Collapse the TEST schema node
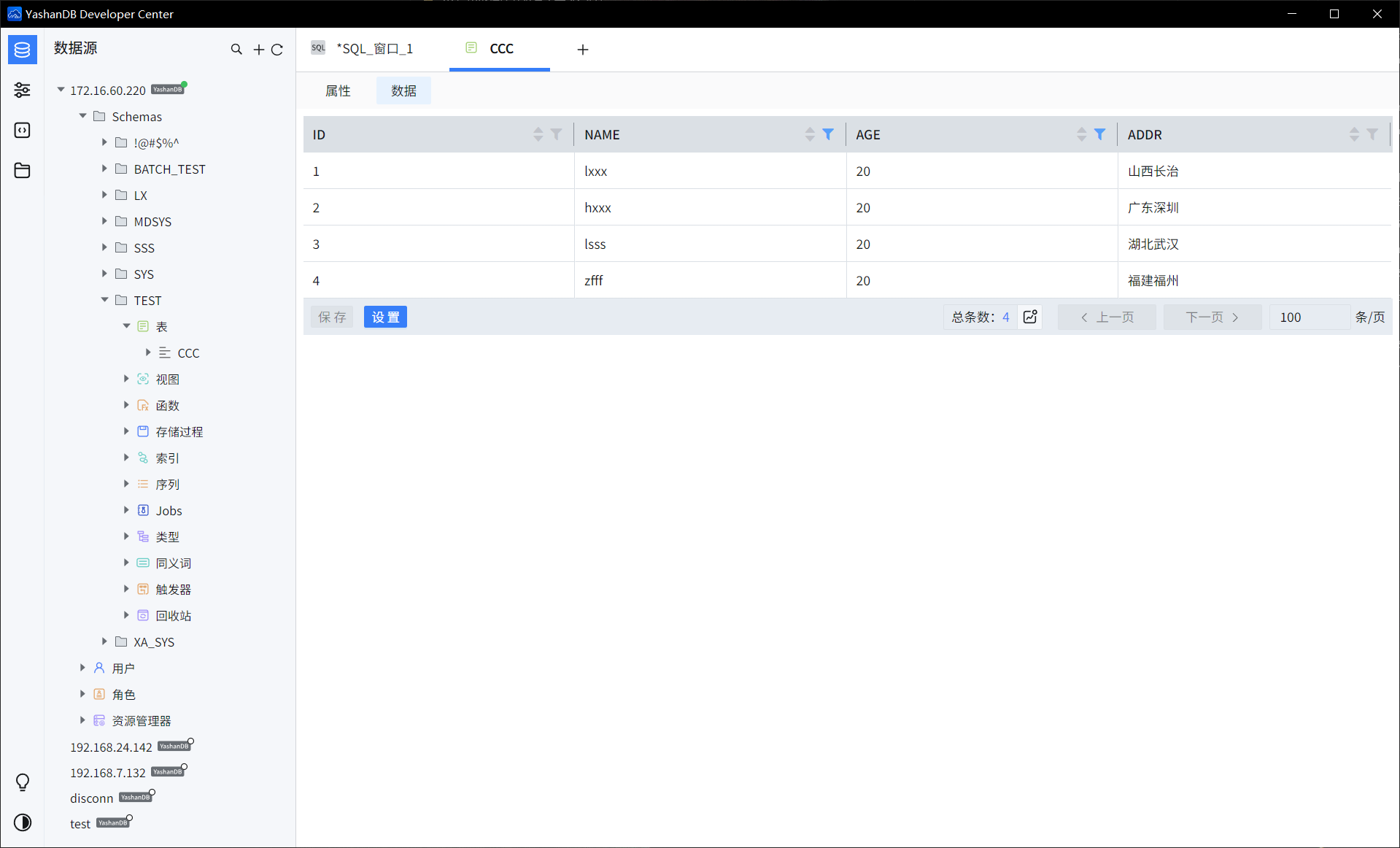 pos(104,300)
